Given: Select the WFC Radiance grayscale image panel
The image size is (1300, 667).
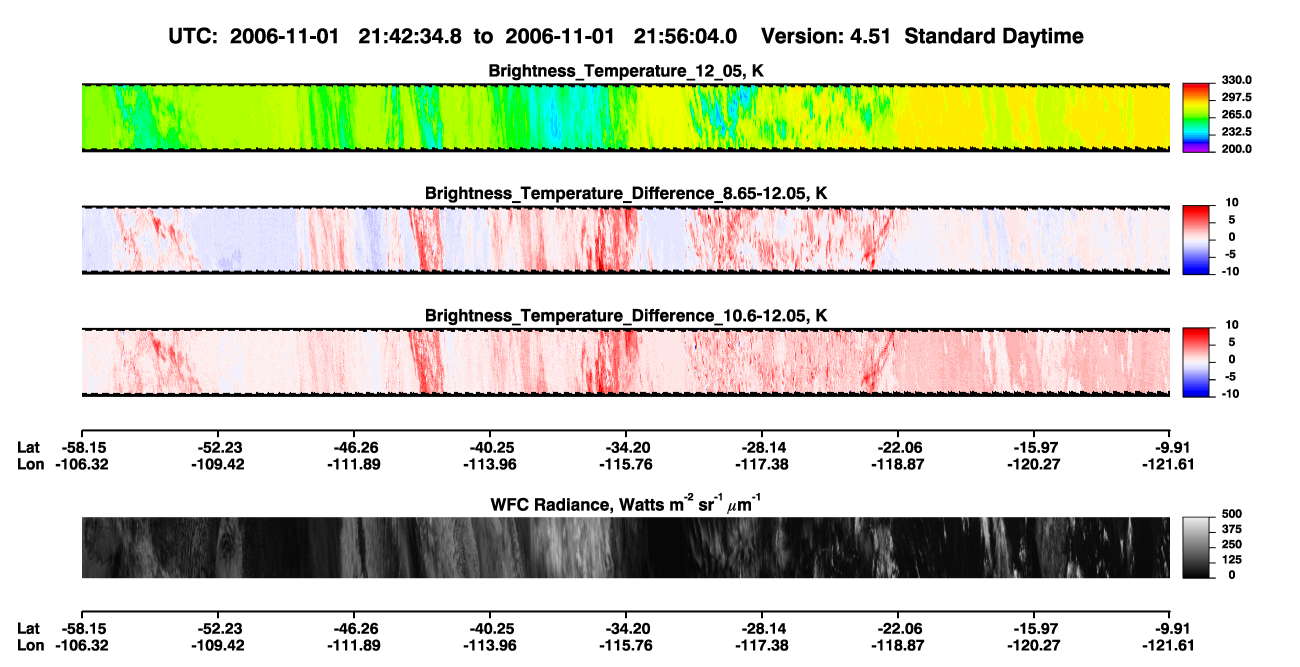Looking at the screenshot, I should (625, 547).
